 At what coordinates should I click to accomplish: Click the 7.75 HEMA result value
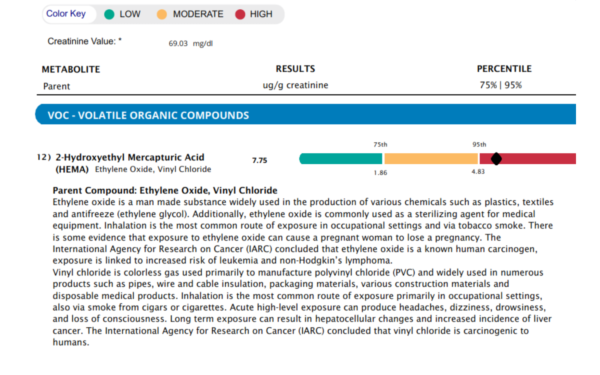point(259,160)
